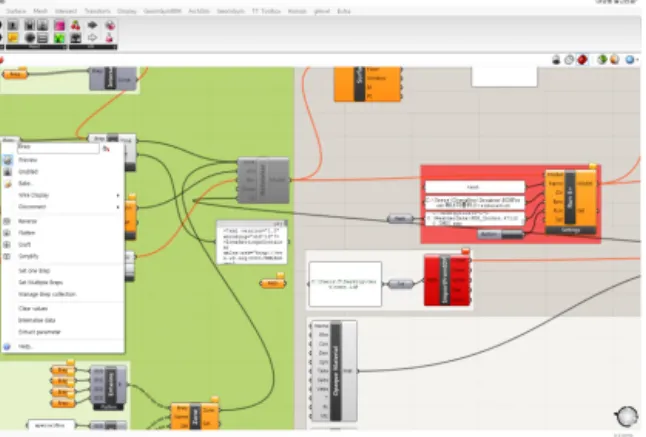
Task: Click the yellow square toolbar icon
Action: (x=13, y=38)
